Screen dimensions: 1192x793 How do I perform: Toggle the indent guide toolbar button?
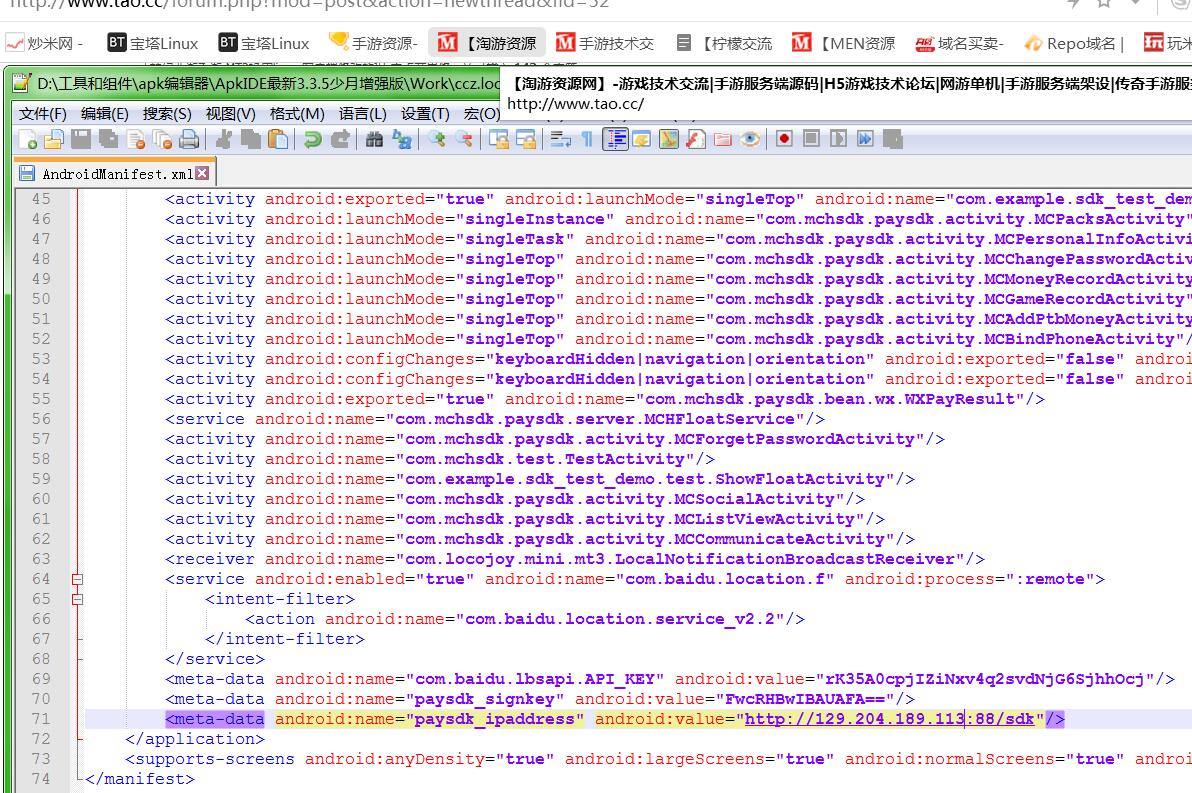pos(615,140)
